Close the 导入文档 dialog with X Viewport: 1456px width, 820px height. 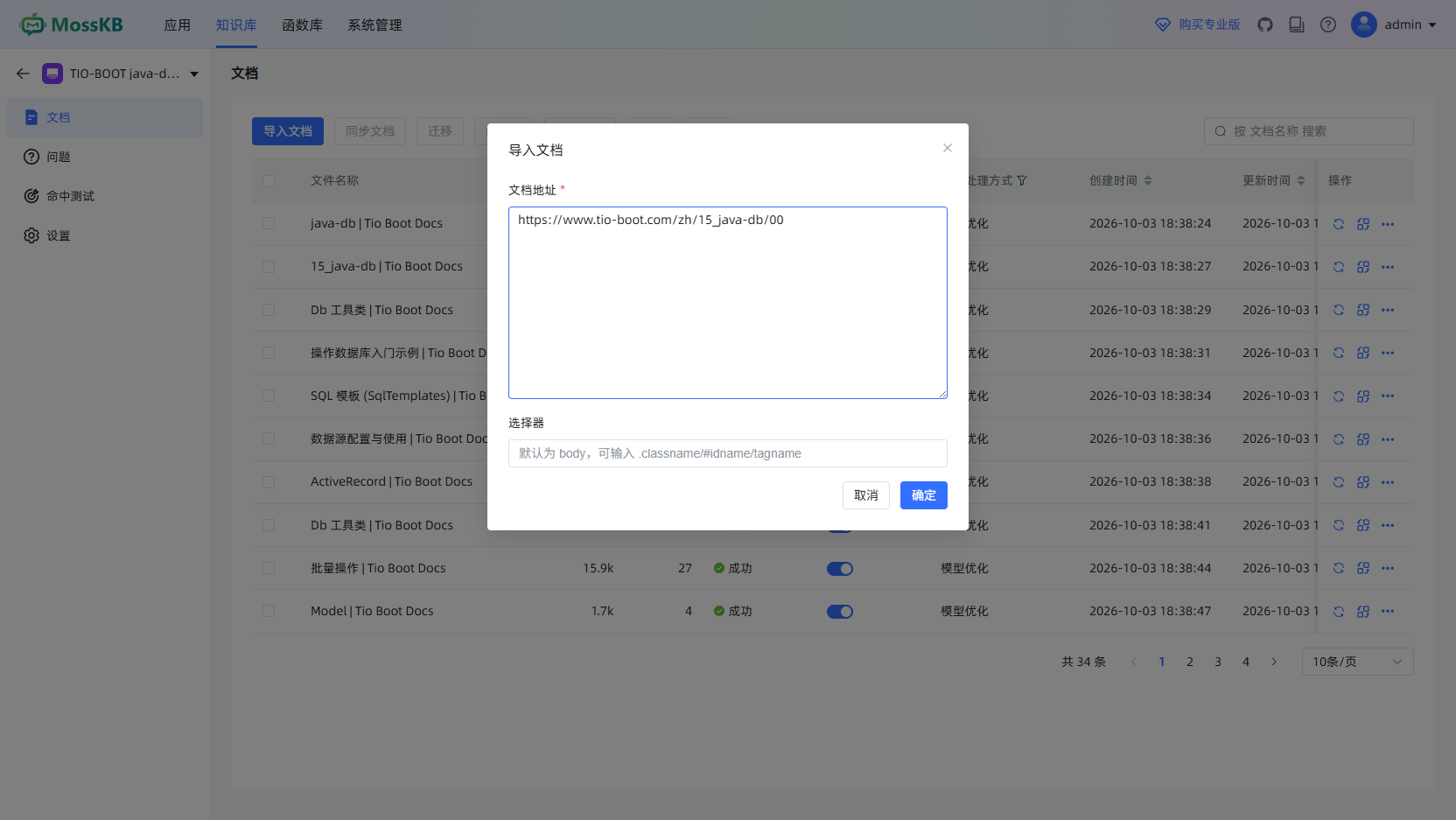948,148
